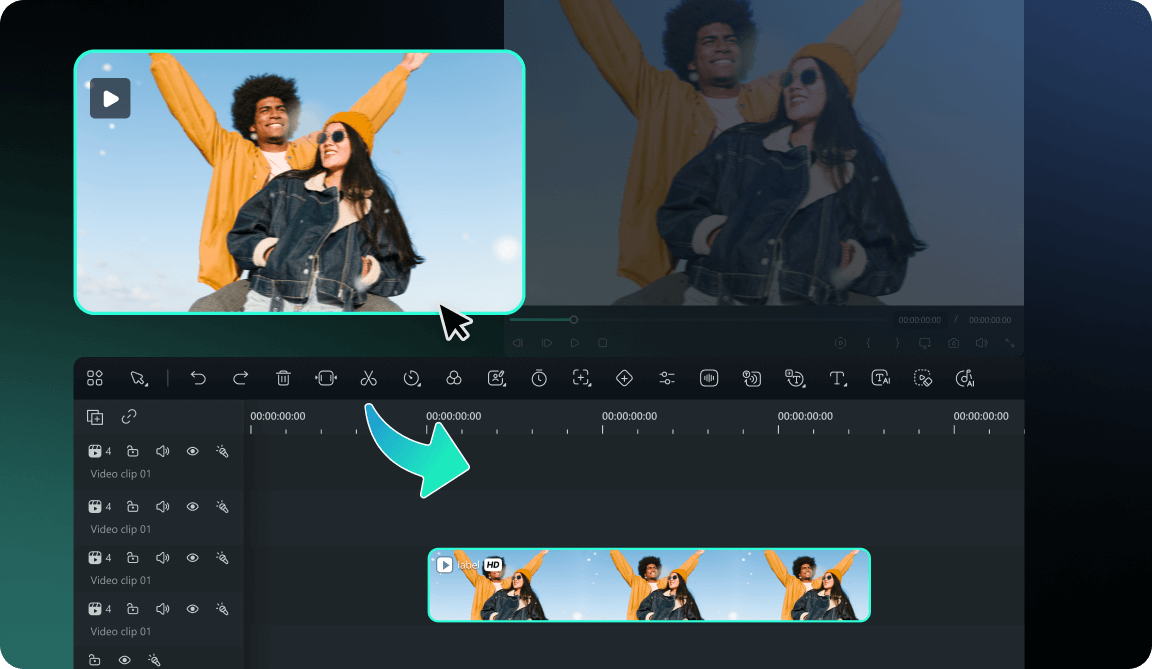This screenshot has width=1152, height=669.
Task: Select the HD clip on the timeline
Action: (x=649, y=585)
